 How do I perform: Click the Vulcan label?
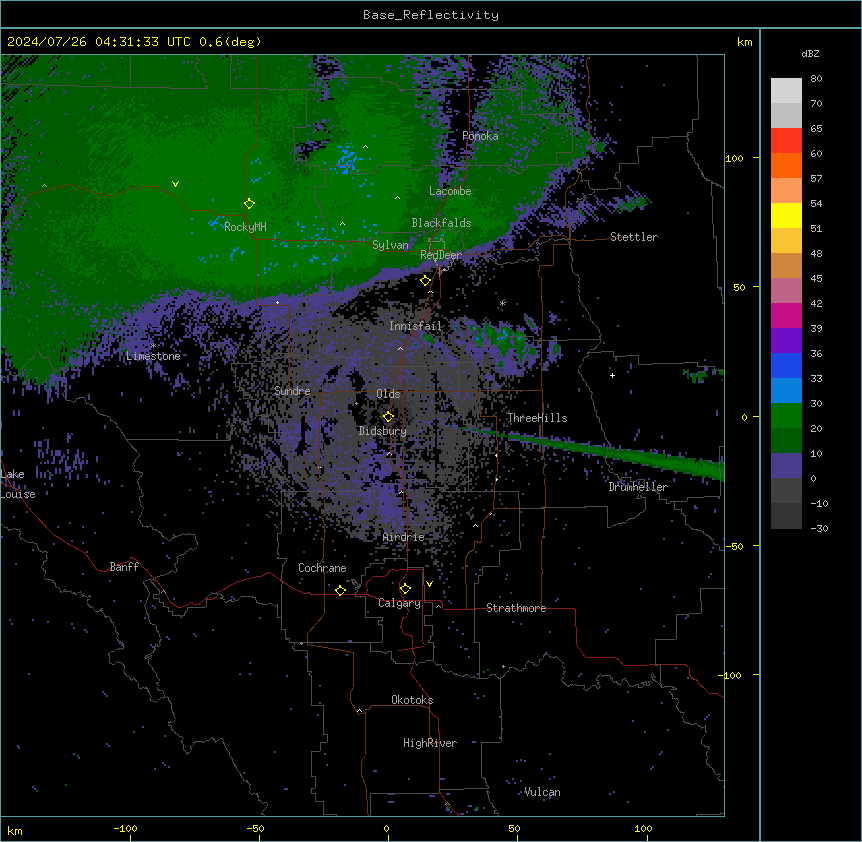pos(542,792)
